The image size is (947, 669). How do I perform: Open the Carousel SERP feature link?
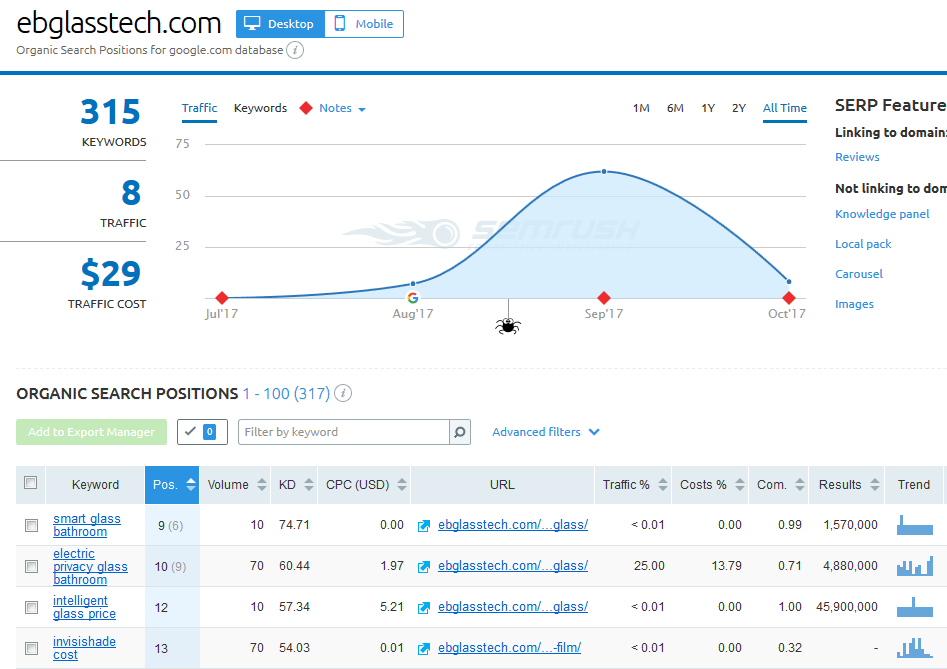pos(859,274)
